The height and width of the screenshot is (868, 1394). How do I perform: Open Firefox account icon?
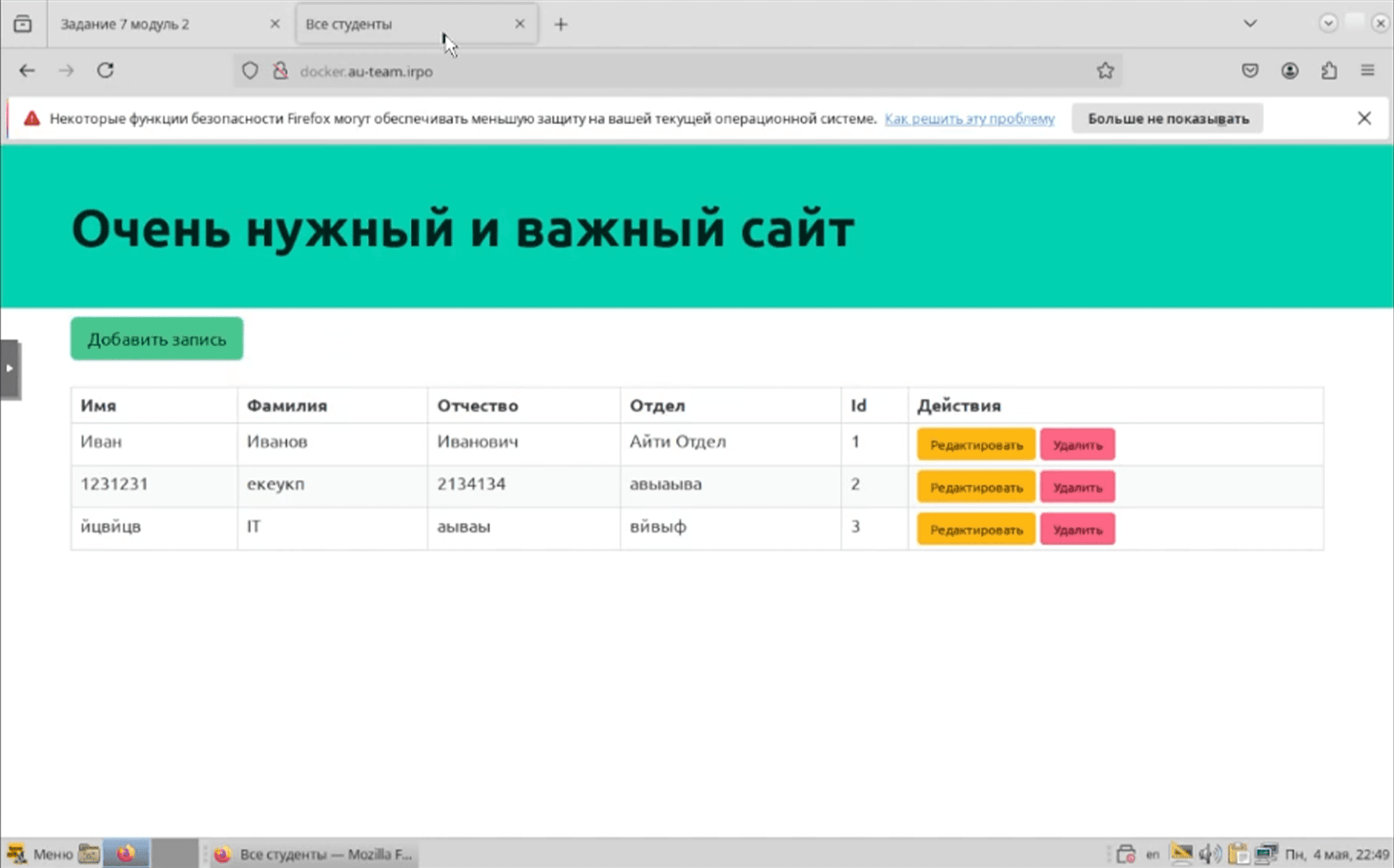pos(1289,71)
